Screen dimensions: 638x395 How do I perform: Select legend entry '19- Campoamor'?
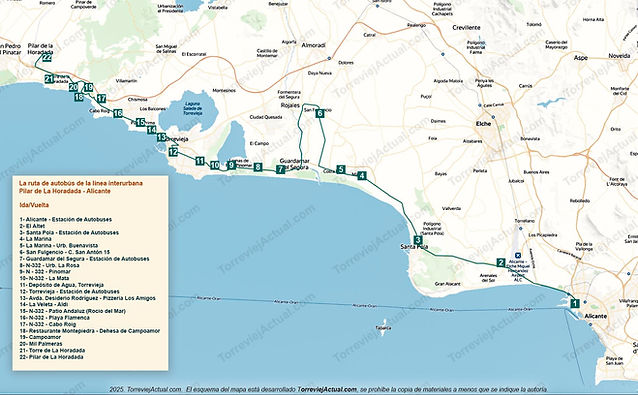[40, 337]
